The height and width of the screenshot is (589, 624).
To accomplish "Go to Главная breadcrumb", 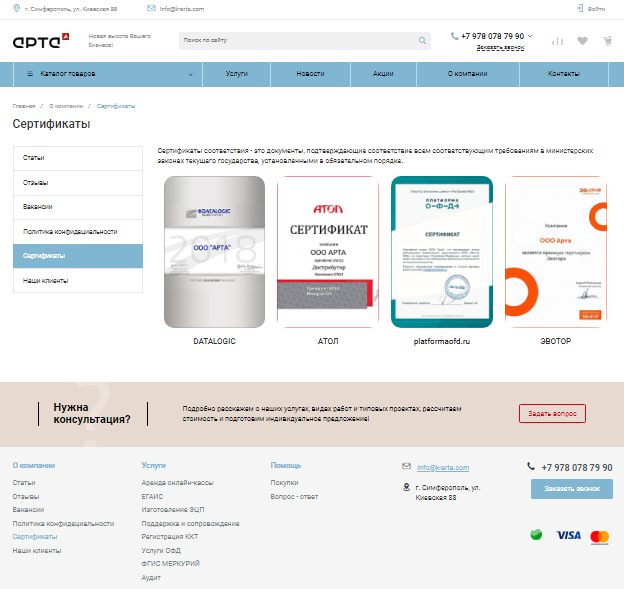I will 24,106.
